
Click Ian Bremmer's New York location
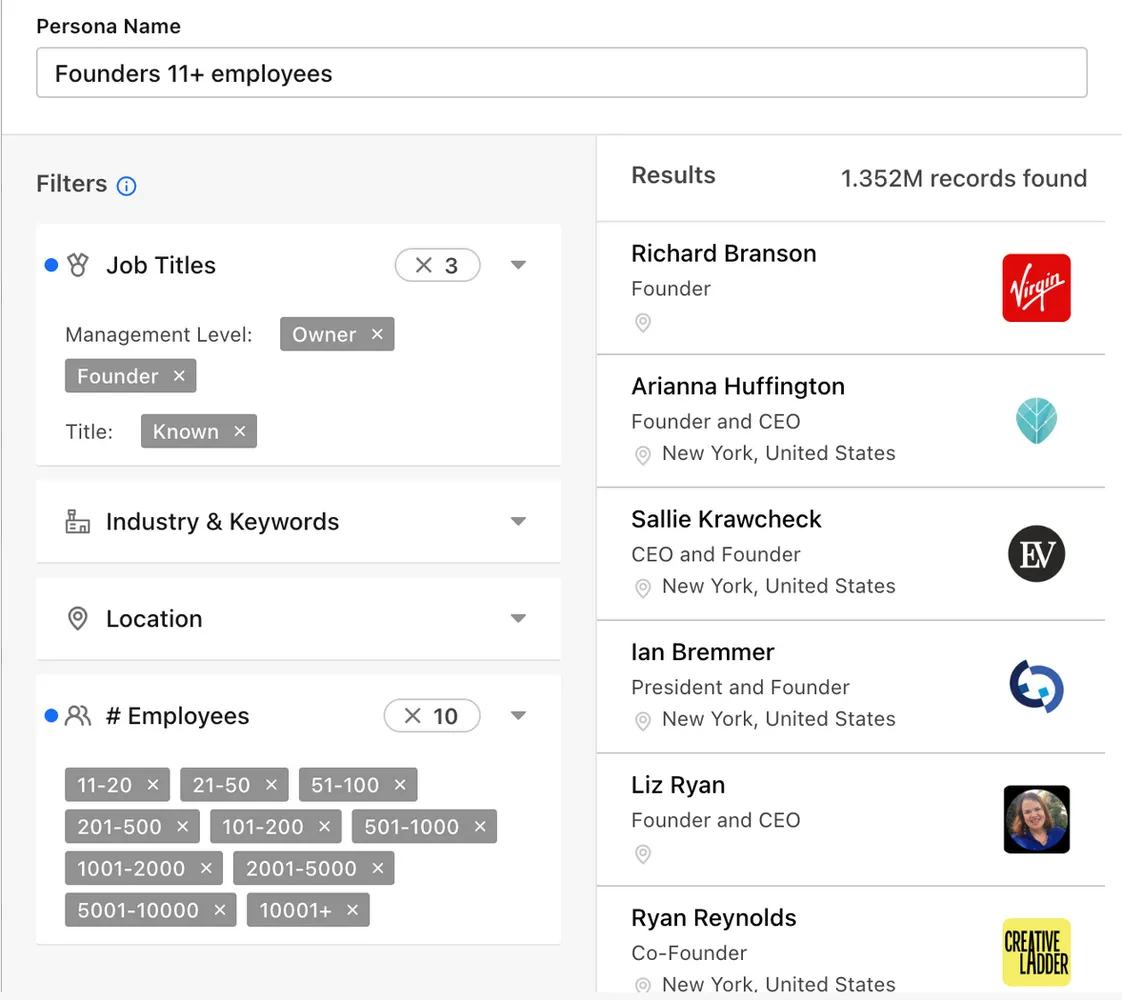tap(779, 719)
